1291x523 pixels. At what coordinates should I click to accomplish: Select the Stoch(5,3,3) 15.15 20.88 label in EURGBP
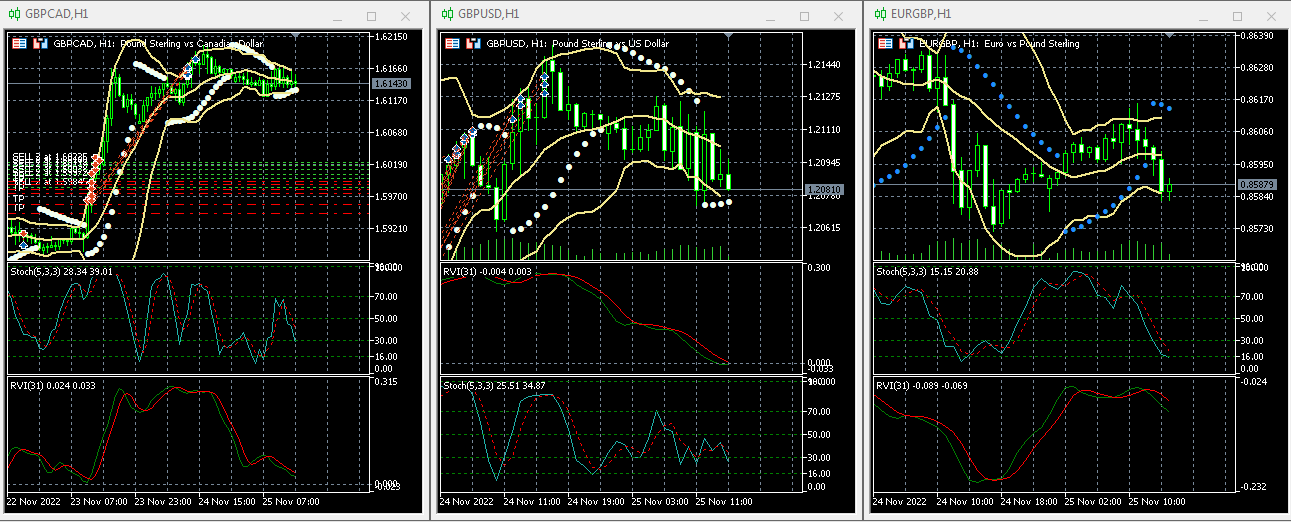tap(928, 271)
